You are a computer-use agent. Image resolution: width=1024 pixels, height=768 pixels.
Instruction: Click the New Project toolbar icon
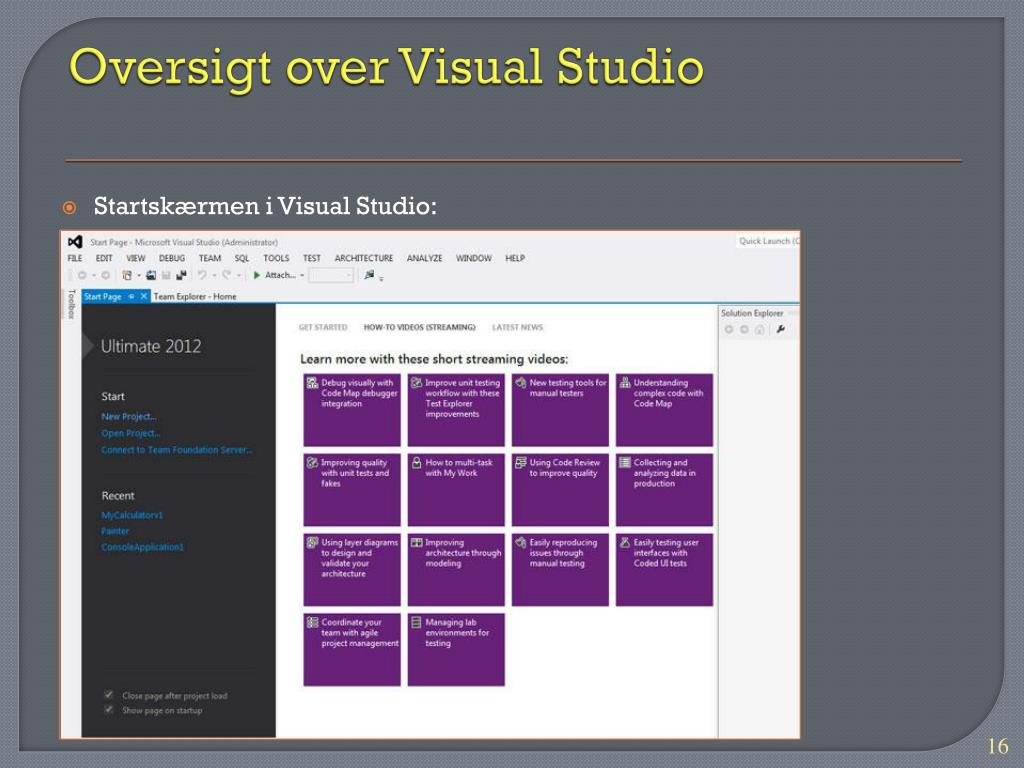pos(127,276)
